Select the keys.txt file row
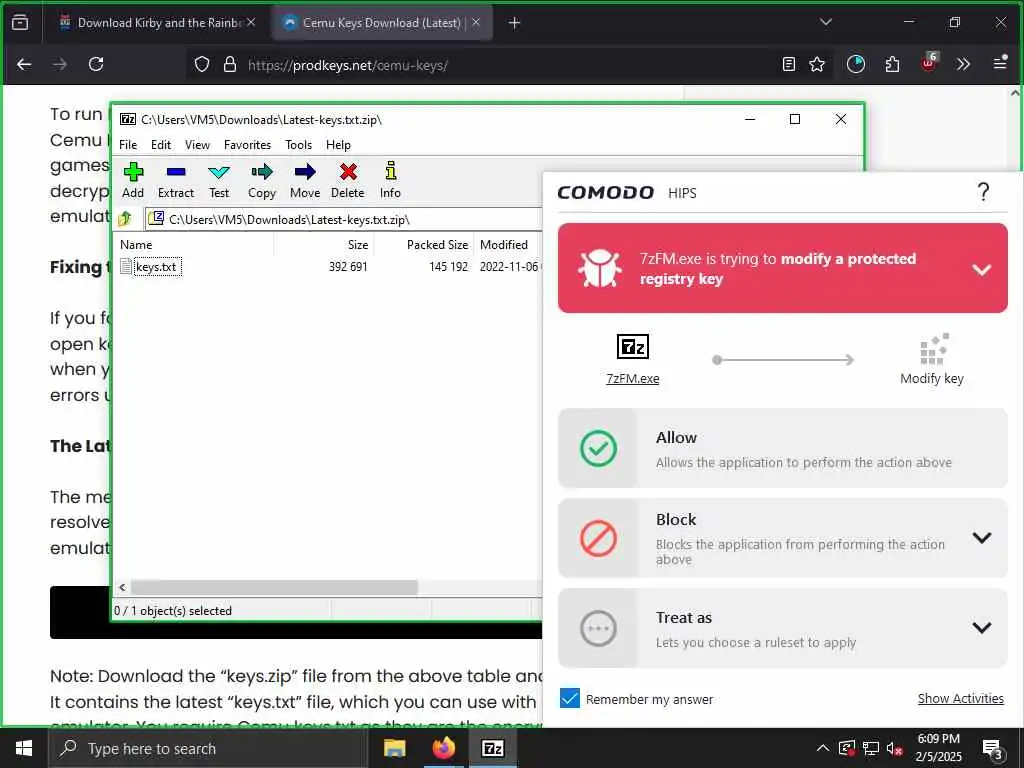 tap(328, 266)
